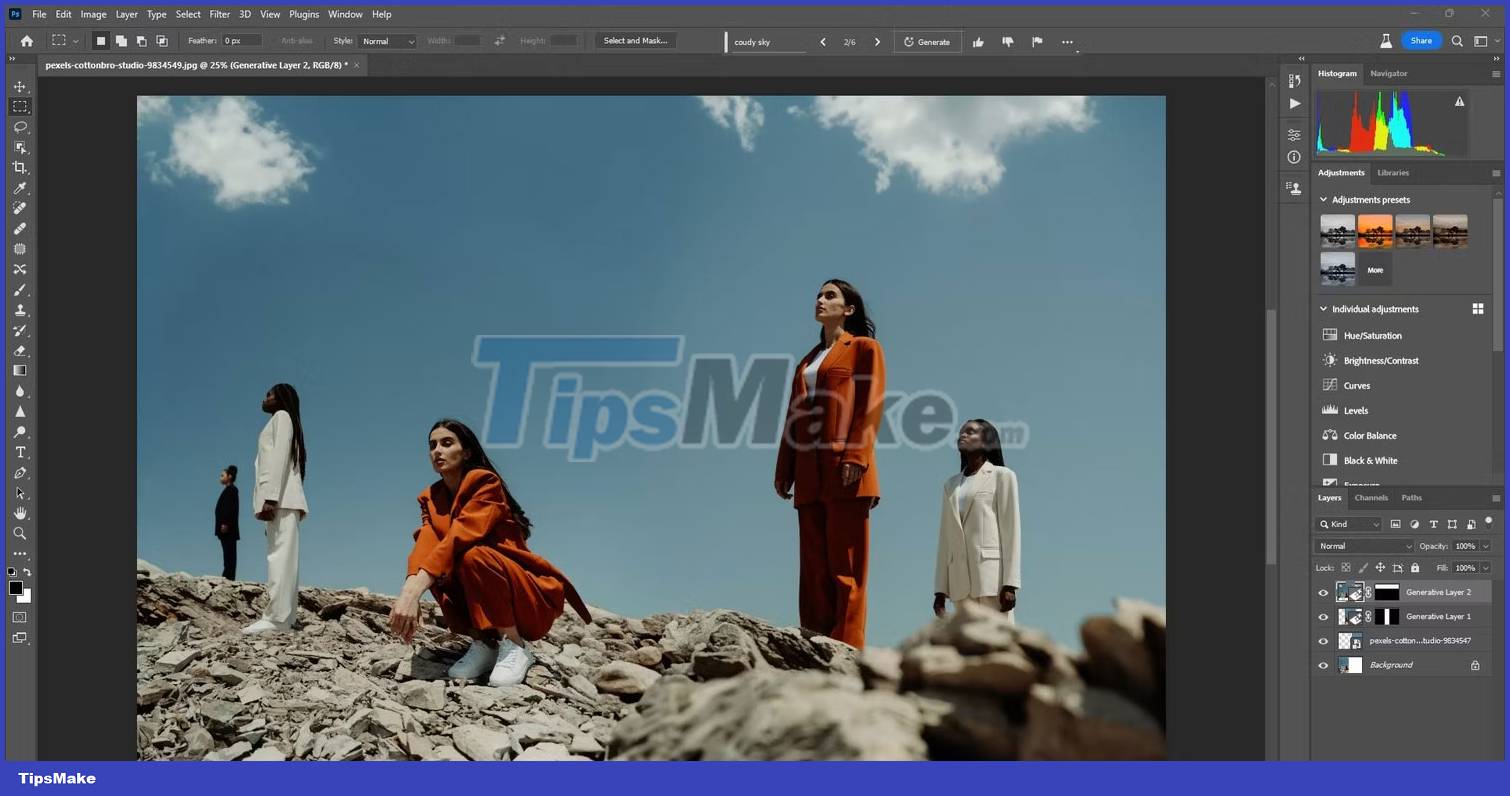Open the Filter menu
This screenshot has height=796, width=1510.
click(x=219, y=14)
